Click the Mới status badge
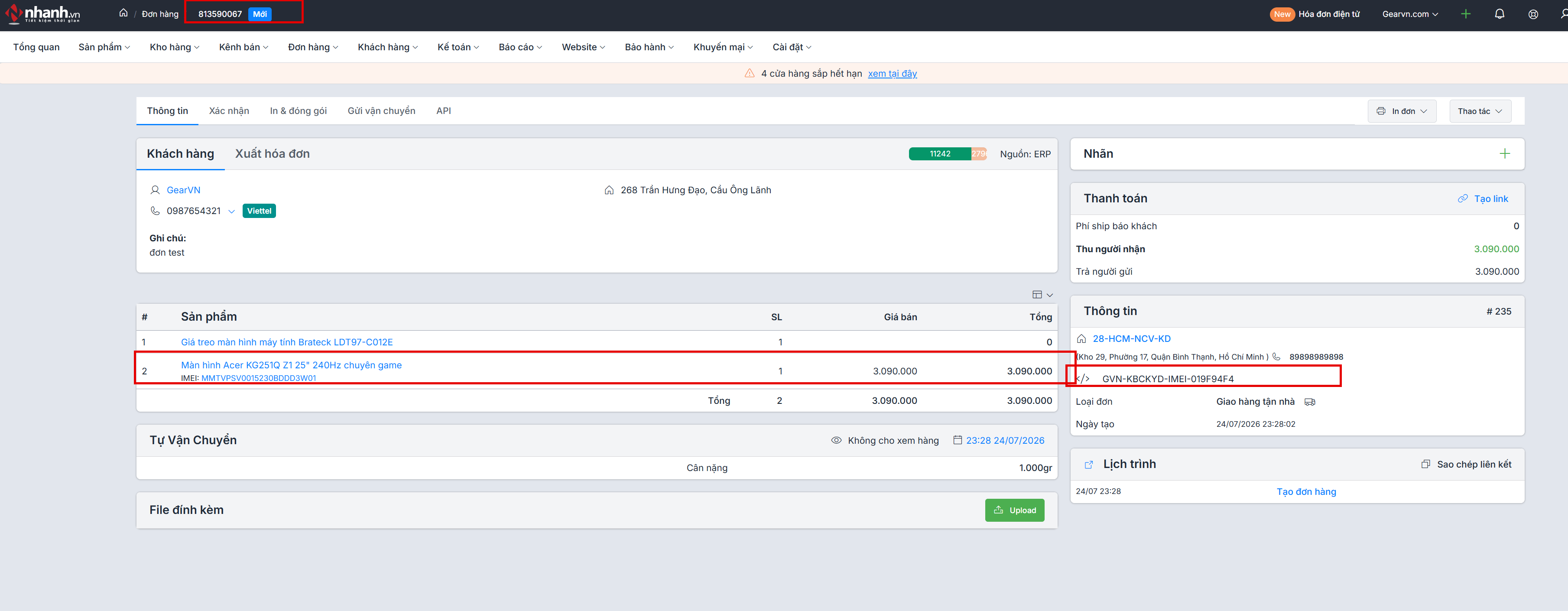 pyautogui.click(x=260, y=14)
